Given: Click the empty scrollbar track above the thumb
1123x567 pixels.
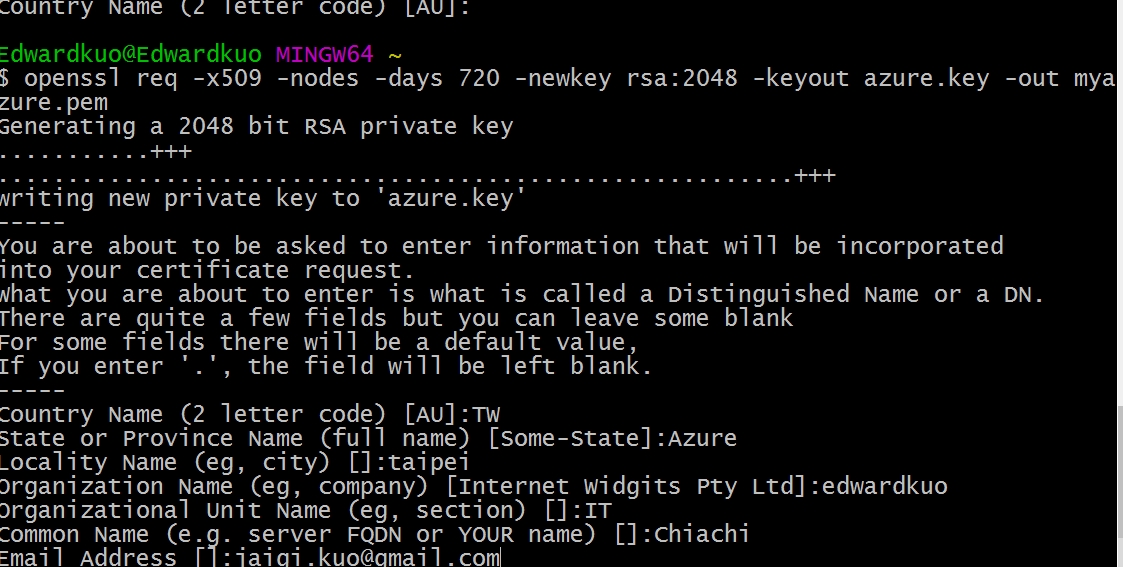Looking at the screenshot, I should (1119, 203).
